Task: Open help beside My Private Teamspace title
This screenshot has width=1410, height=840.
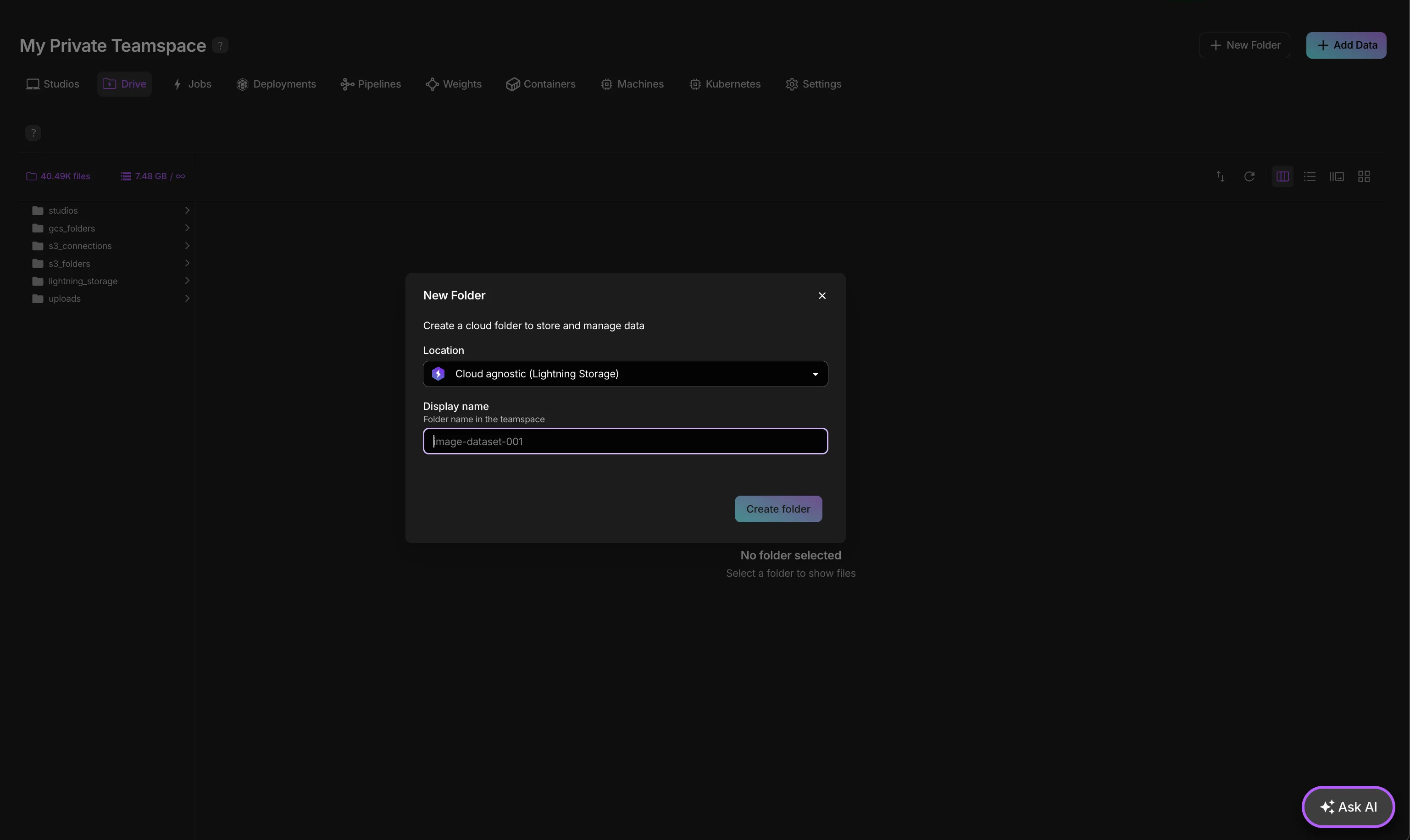Action: pyautogui.click(x=220, y=45)
